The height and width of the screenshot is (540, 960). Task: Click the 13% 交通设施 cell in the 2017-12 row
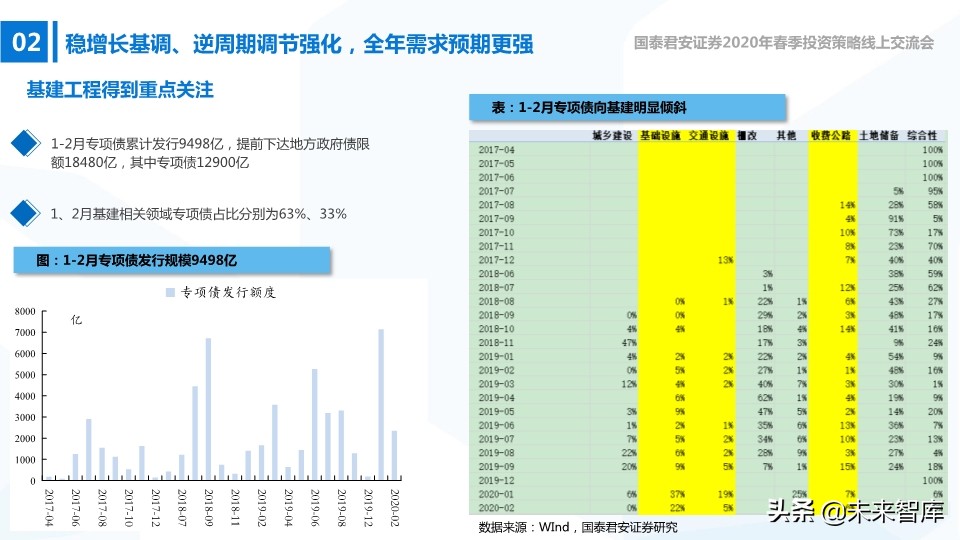pyautogui.click(x=726, y=260)
